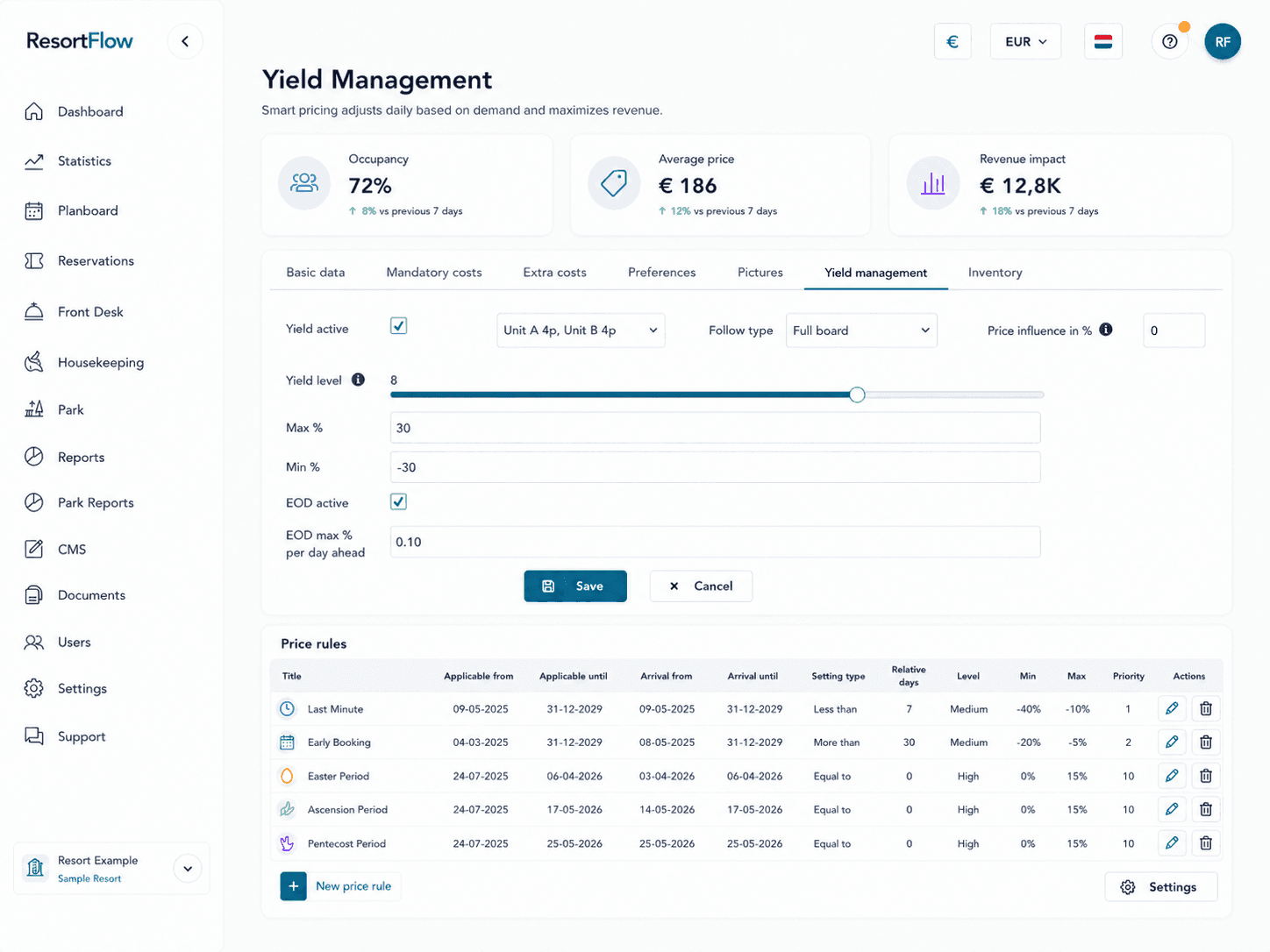
Task: Open the Users icon in sidebar
Action: point(34,643)
